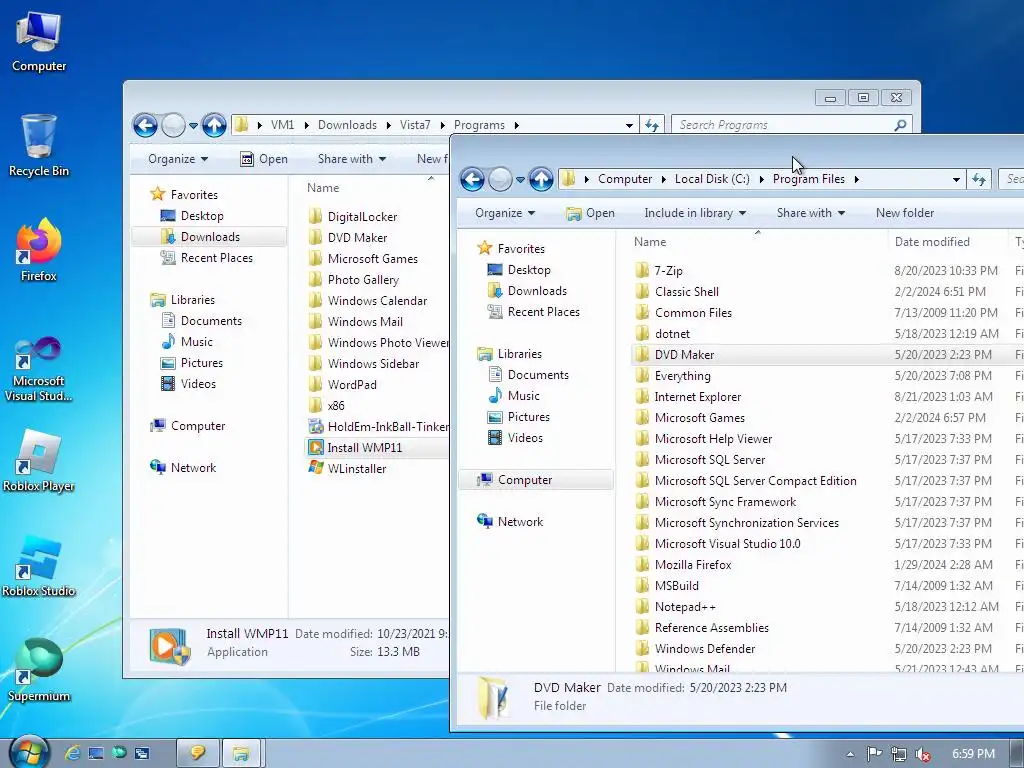Open the Windows Start menu orb
Screen dimensions: 1024x768
click(x=29, y=752)
